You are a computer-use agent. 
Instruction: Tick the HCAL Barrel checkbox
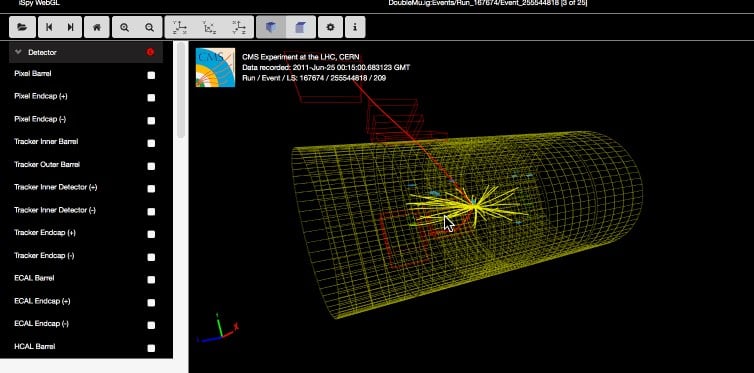151,348
